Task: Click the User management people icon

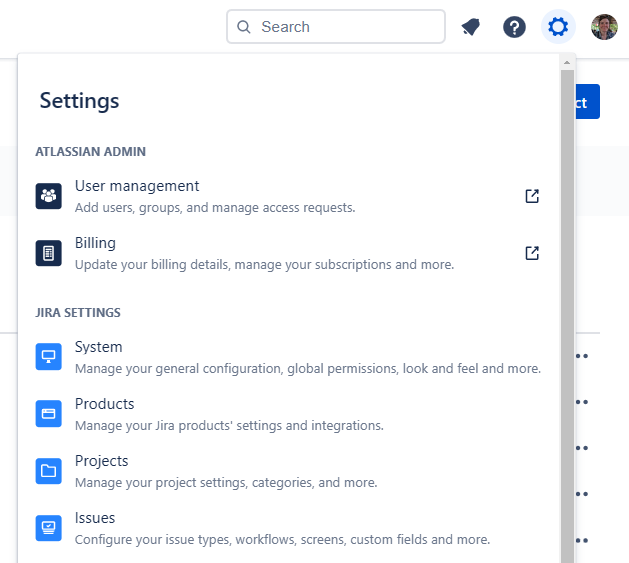Action: (49, 196)
